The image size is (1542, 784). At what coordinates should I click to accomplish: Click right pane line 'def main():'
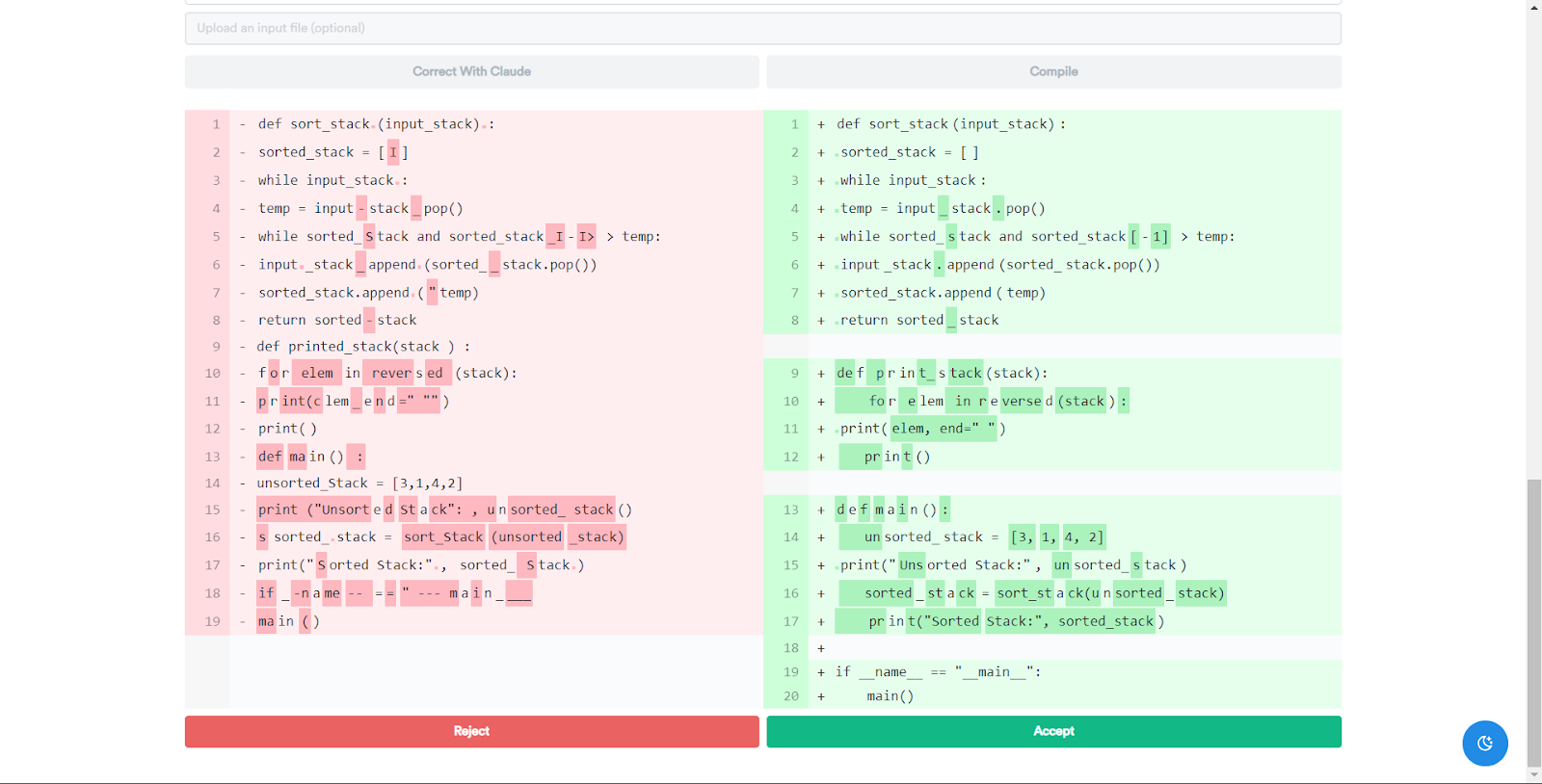click(x=892, y=510)
